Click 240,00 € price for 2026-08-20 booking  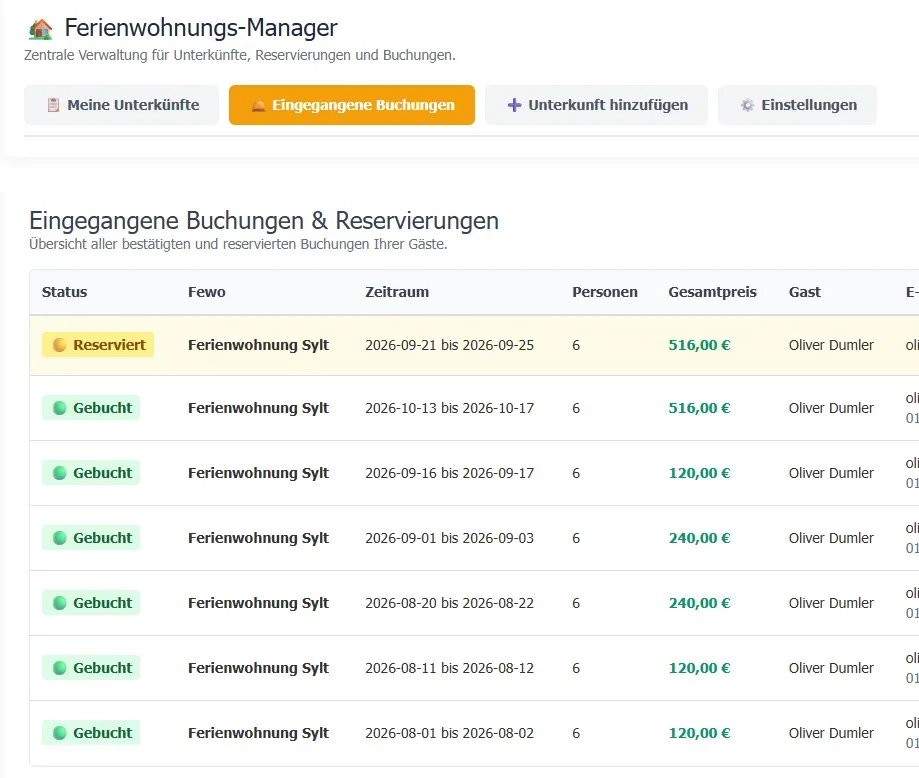(x=699, y=603)
